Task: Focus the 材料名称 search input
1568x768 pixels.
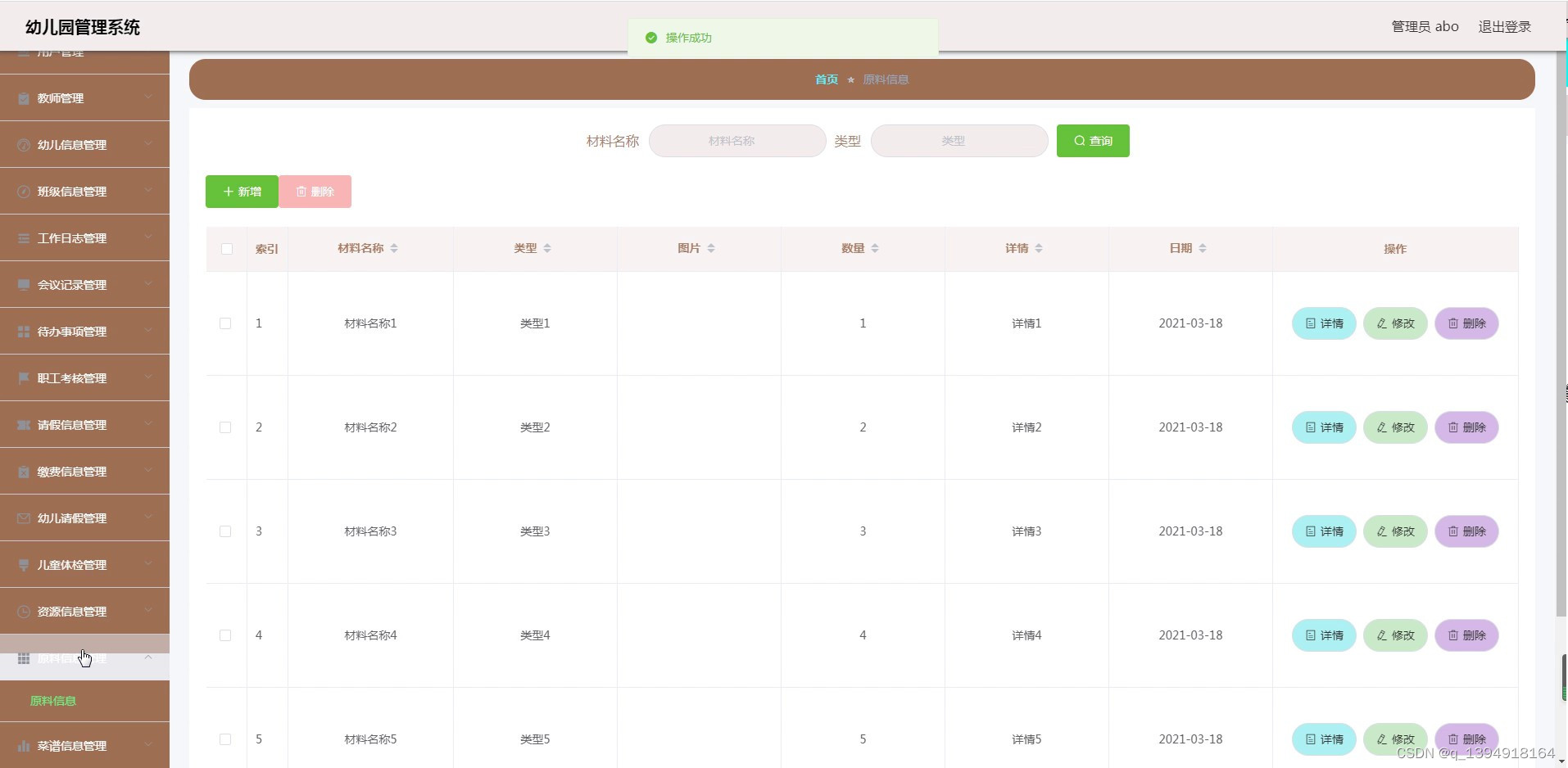Action: (737, 141)
